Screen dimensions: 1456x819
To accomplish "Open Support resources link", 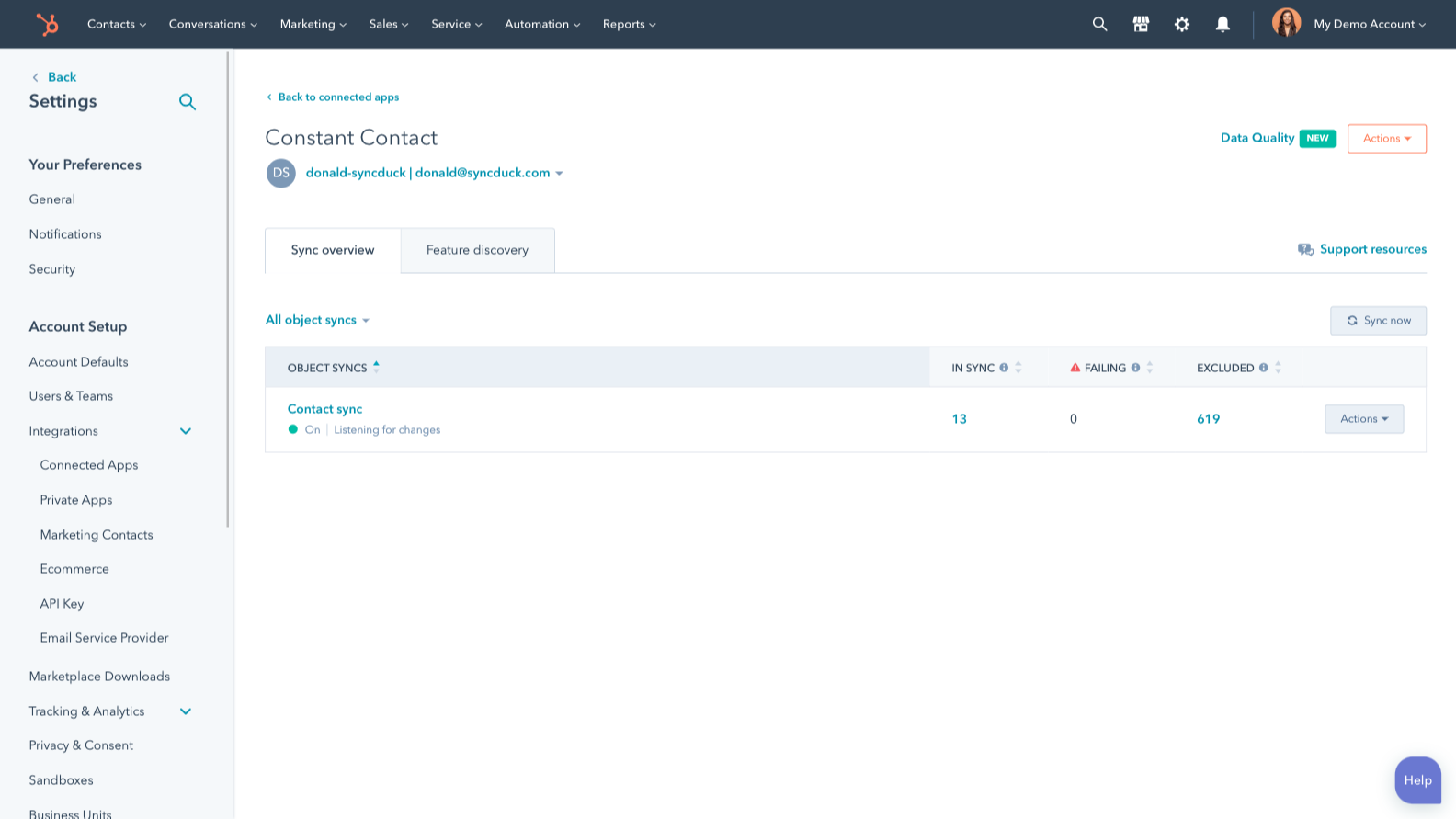I will (1373, 249).
